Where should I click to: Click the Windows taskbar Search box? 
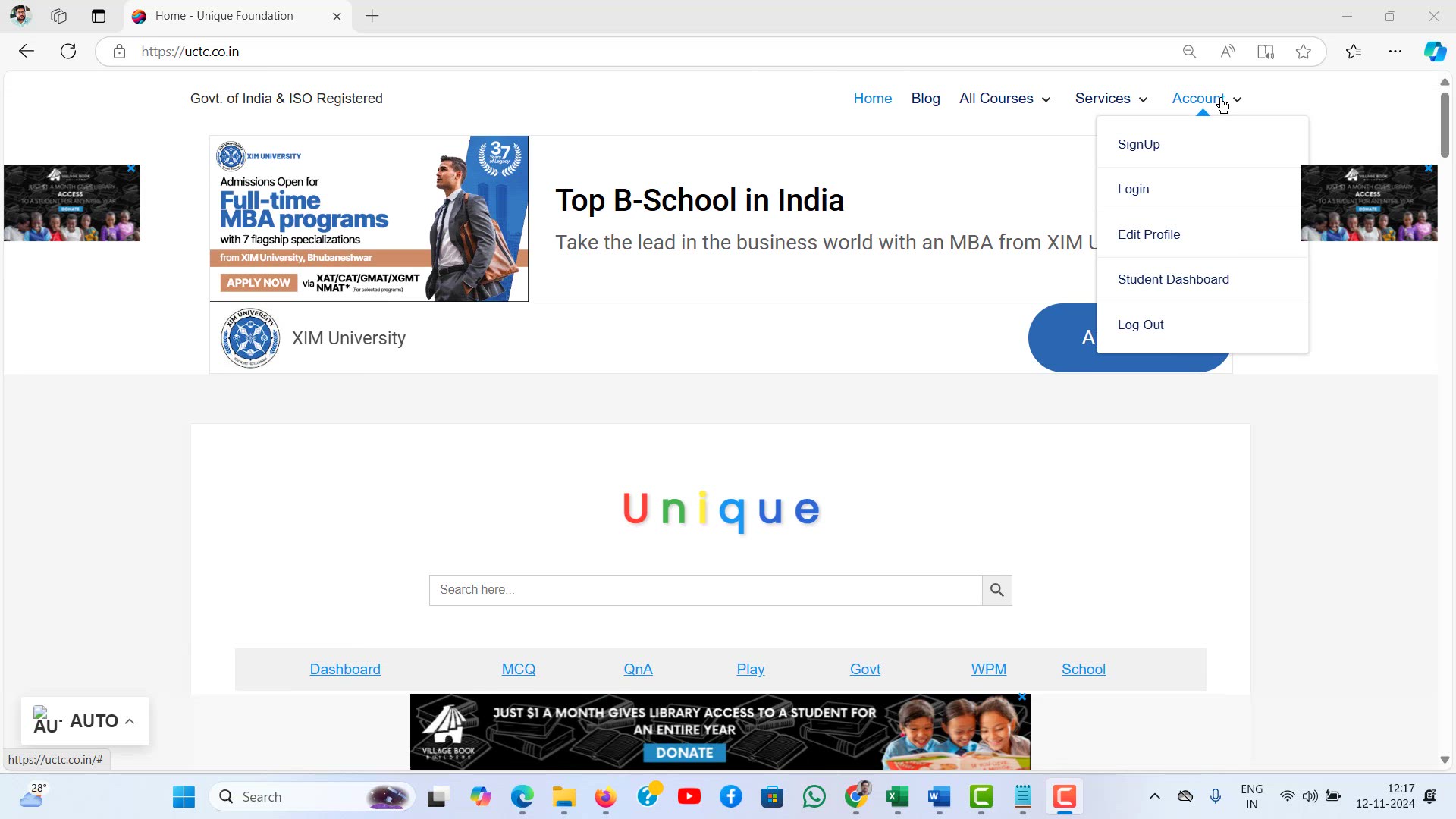[312, 797]
